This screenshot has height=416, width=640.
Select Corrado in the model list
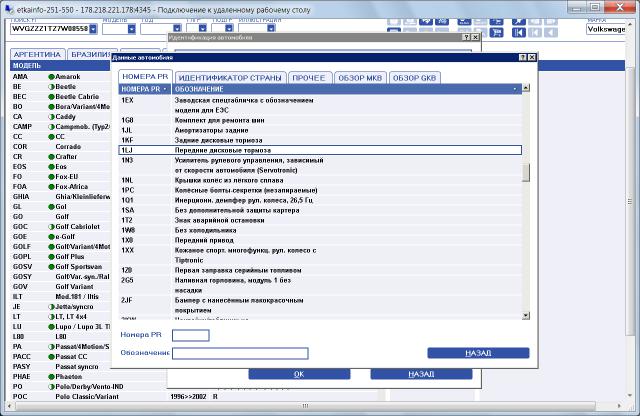[x=60, y=147]
